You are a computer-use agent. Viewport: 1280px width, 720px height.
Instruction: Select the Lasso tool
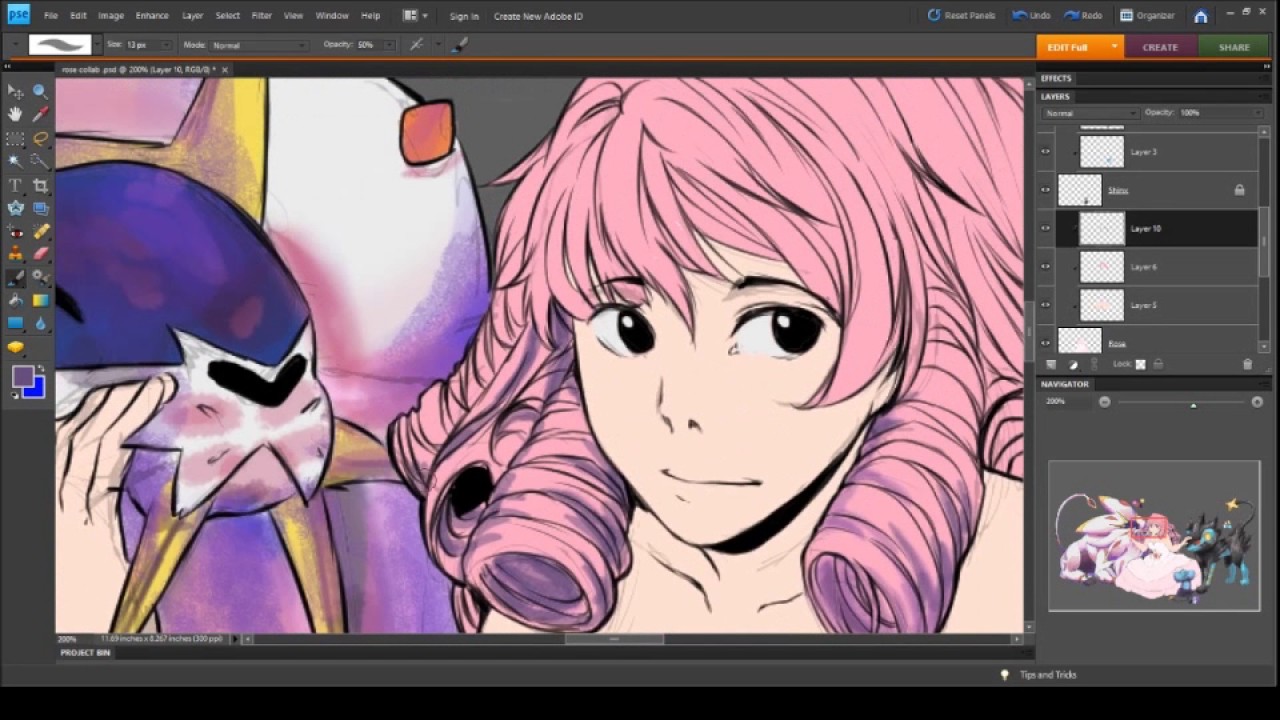40,138
